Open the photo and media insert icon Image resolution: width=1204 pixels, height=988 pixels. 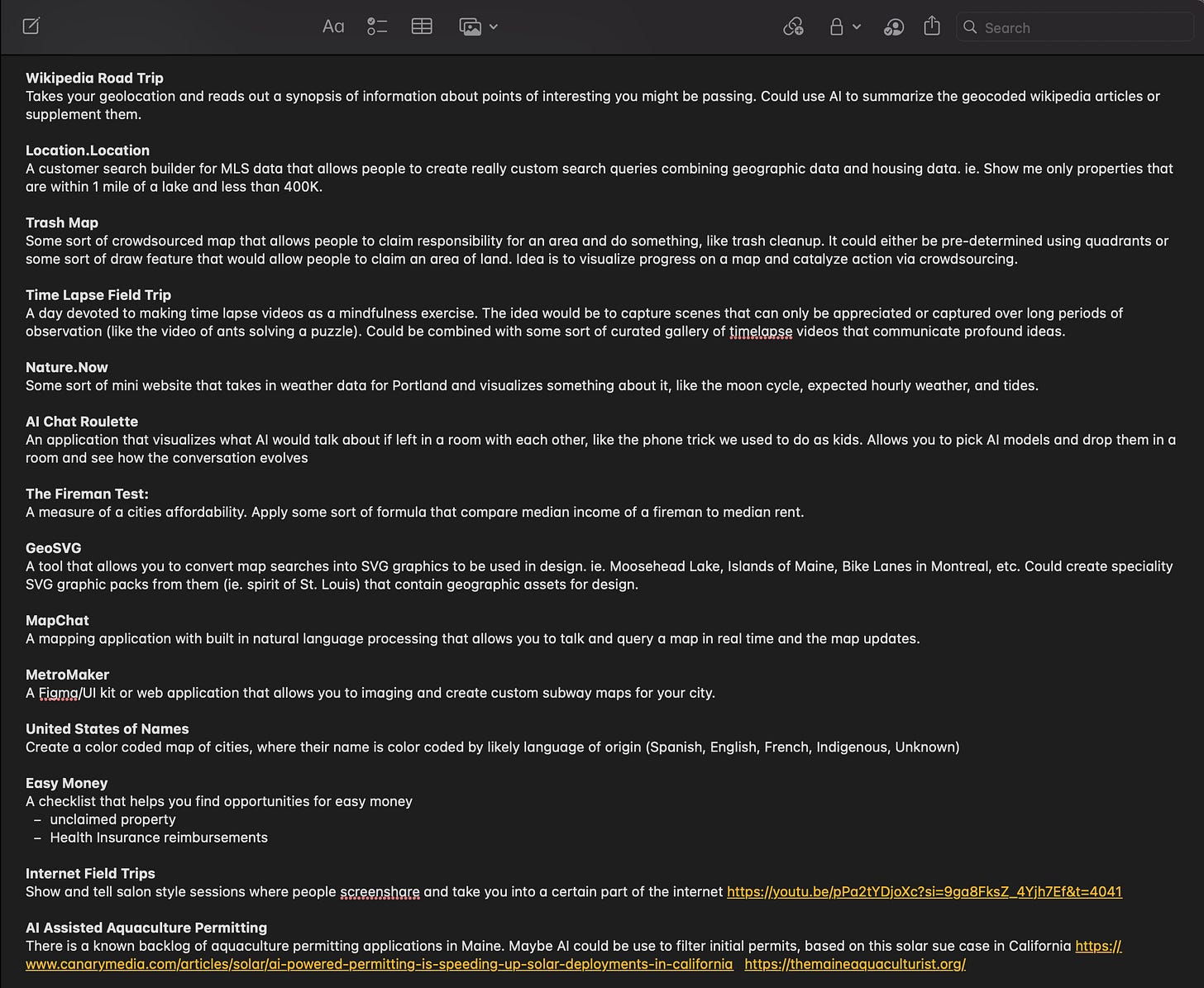click(x=470, y=26)
